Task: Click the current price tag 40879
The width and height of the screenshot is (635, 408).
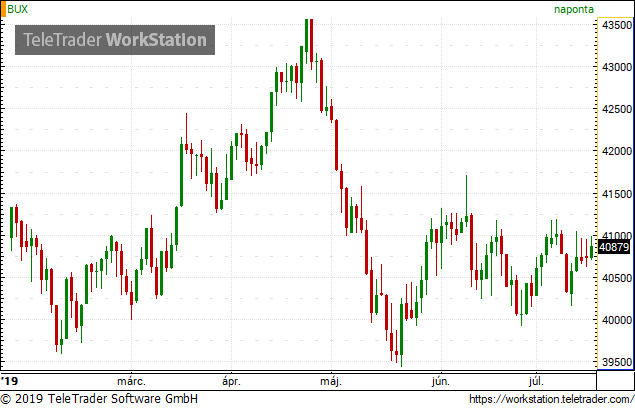Action: click(614, 247)
